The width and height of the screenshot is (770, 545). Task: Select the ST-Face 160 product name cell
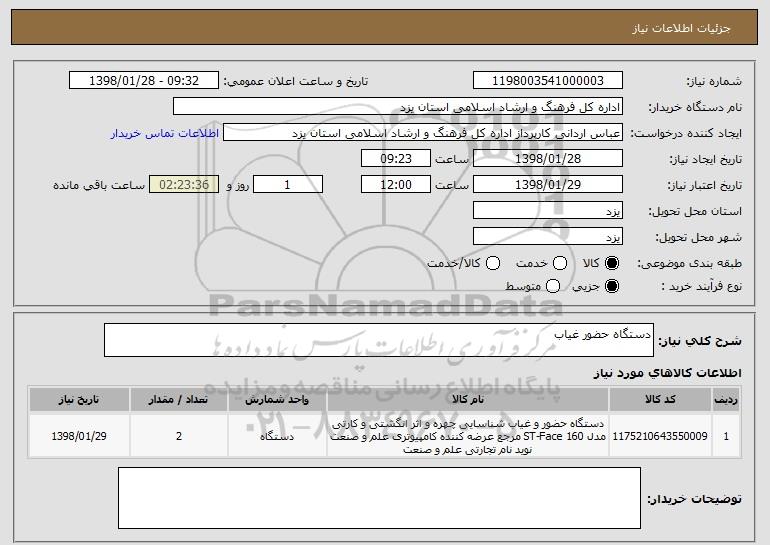click(468, 436)
